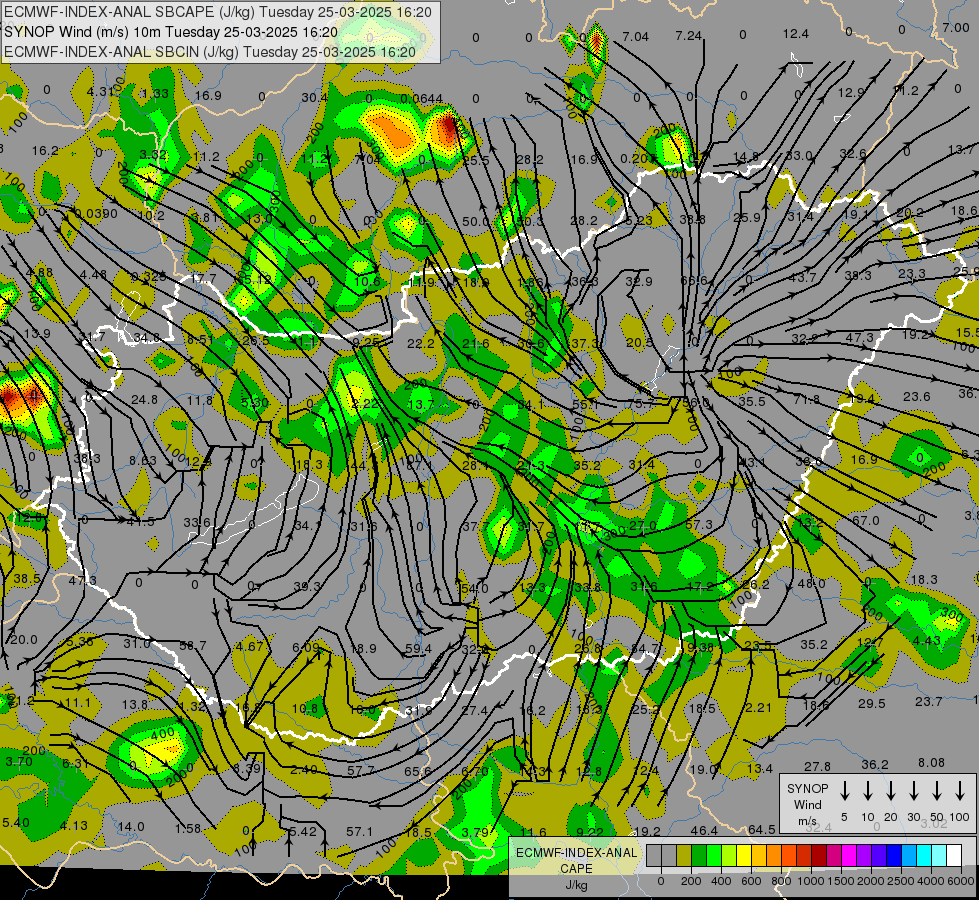The image size is (979, 900).
Task: Click the map value '67.0'
Action: click(865, 520)
